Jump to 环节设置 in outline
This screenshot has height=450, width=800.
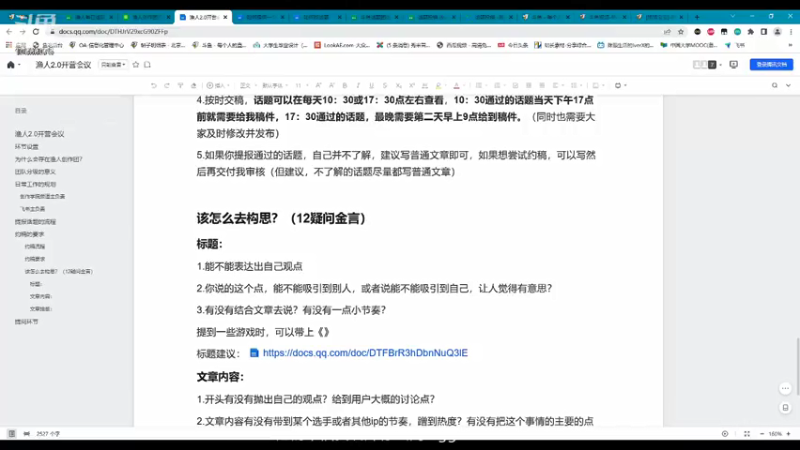pos(27,147)
